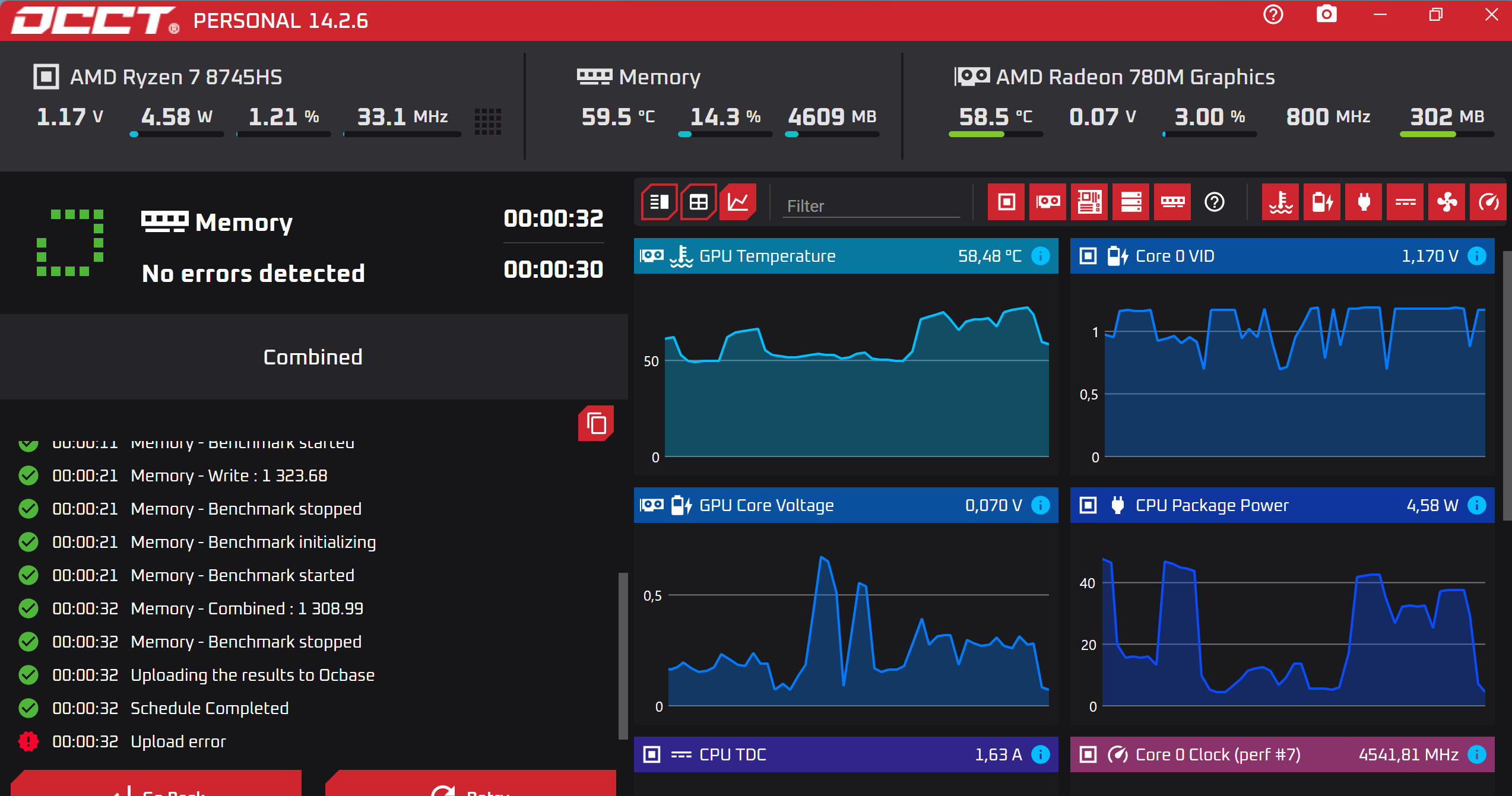Switch to the table view mode
This screenshot has height=796, width=1512.
pos(698,202)
